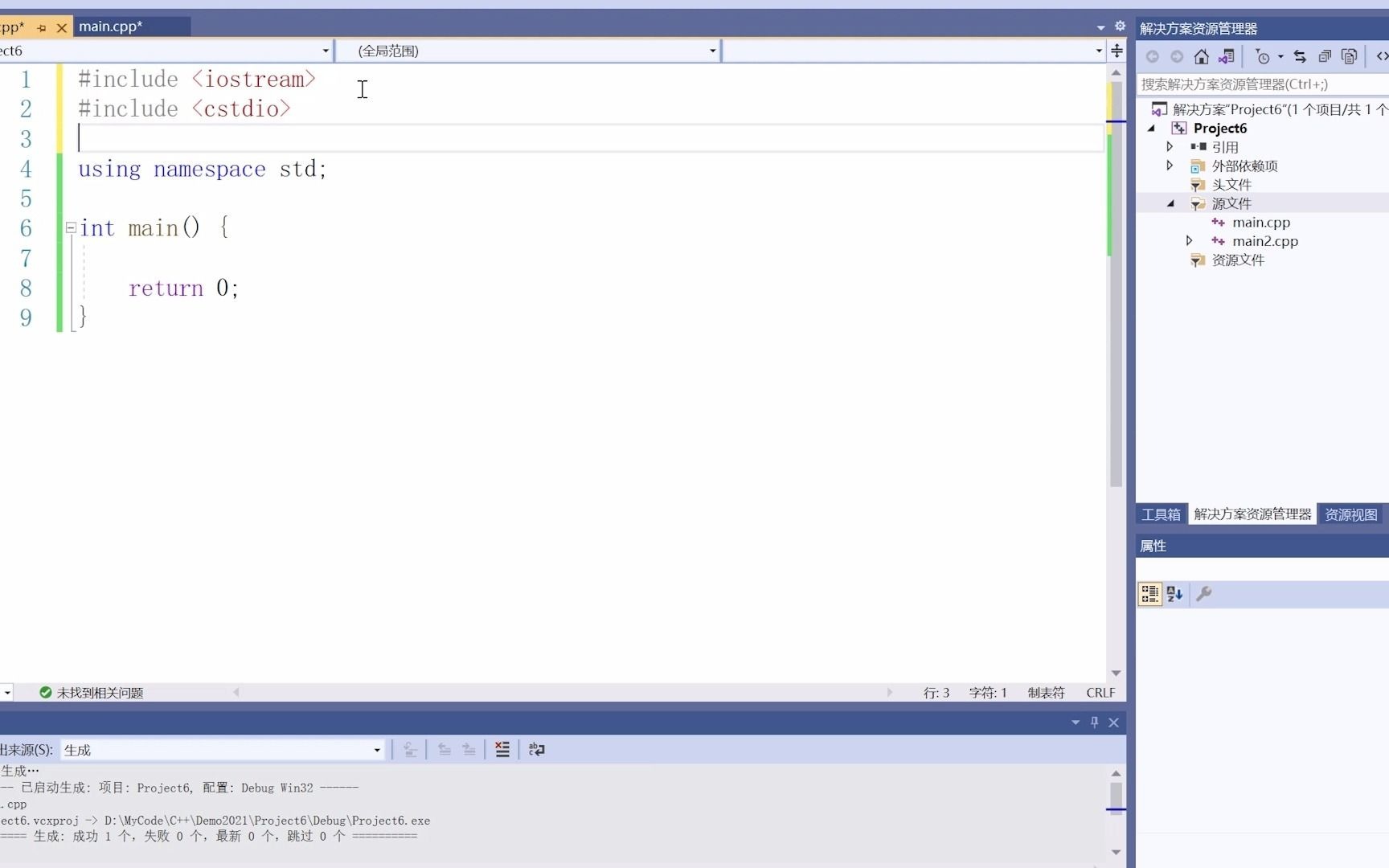Select main.cpp in Solution Explorer
The height and width of the screenshot is (868, 1389).
click(1260, 223)
